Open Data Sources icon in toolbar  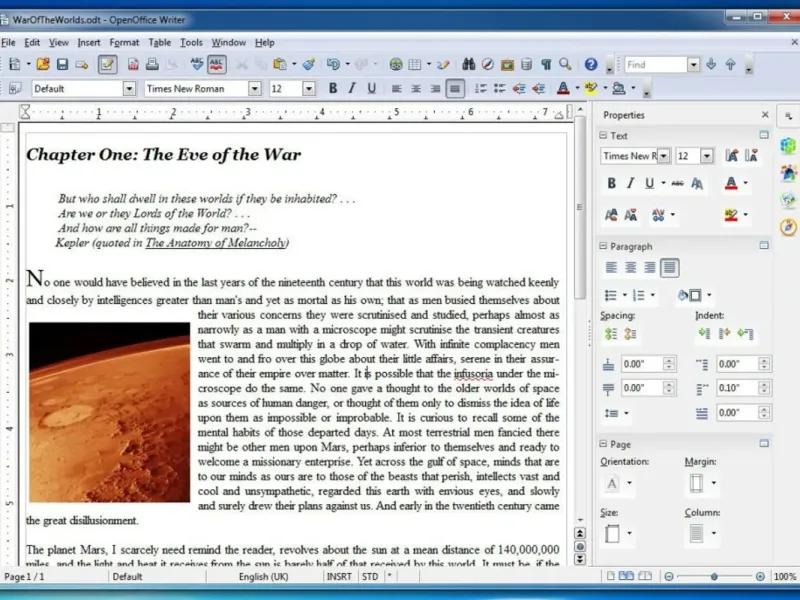coord(527,64)
